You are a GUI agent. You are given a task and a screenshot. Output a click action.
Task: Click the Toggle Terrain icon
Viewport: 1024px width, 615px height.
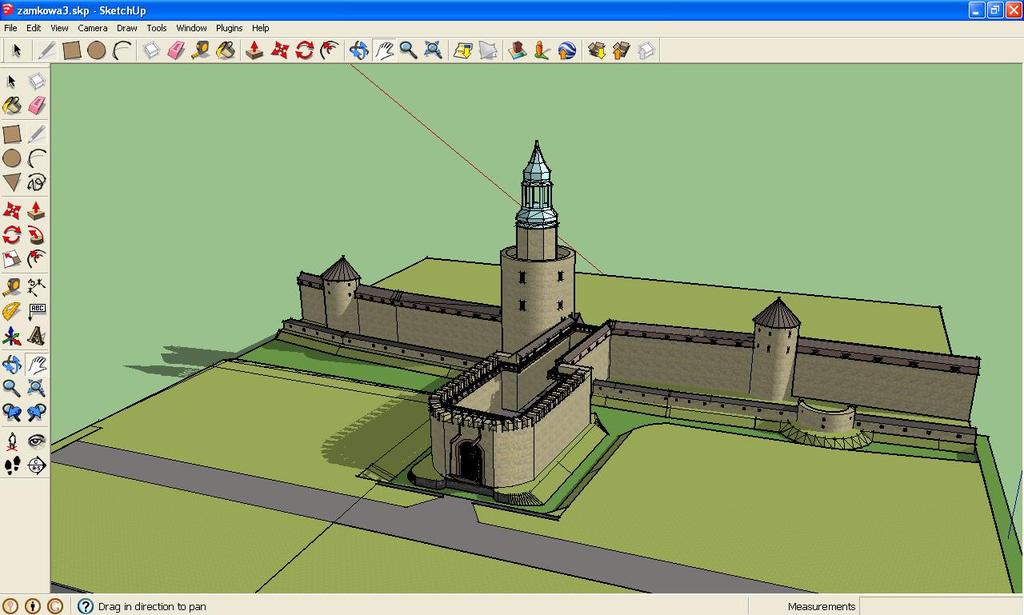point(488,50)
